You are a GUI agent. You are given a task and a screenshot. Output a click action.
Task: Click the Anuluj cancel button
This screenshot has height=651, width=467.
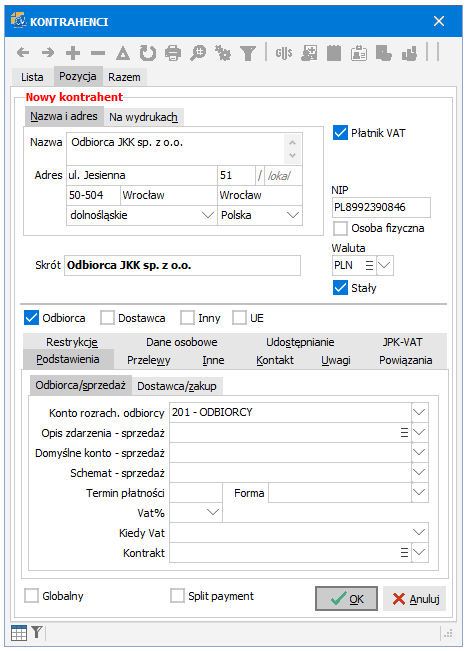point(415,598)
